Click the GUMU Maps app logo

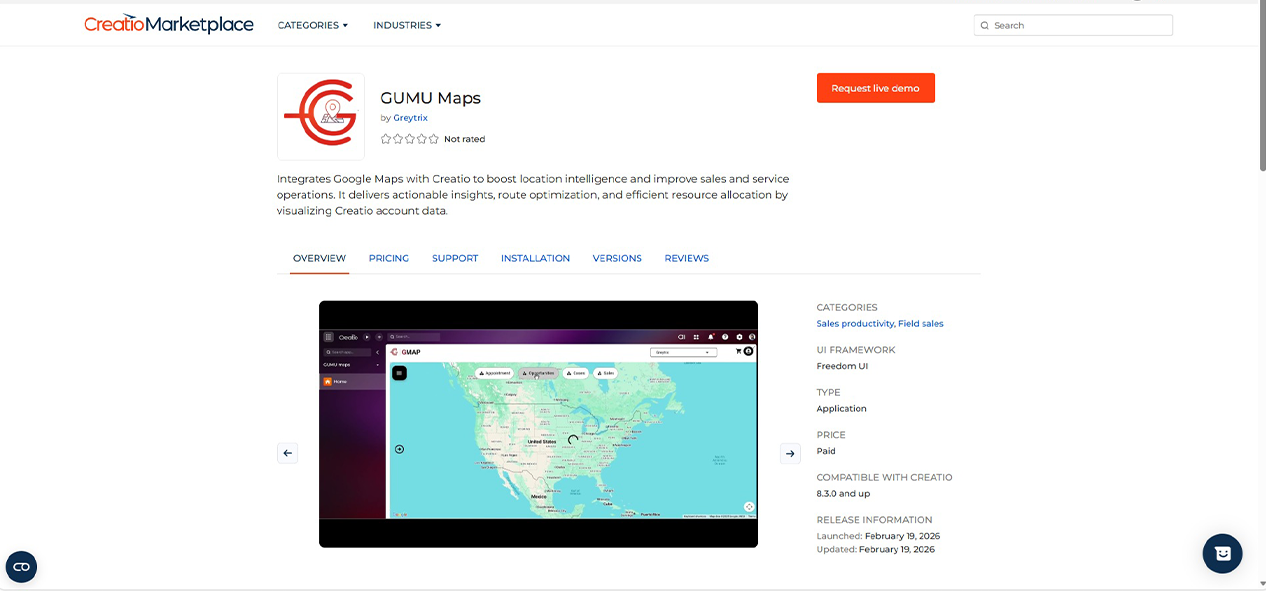(320, 116)
